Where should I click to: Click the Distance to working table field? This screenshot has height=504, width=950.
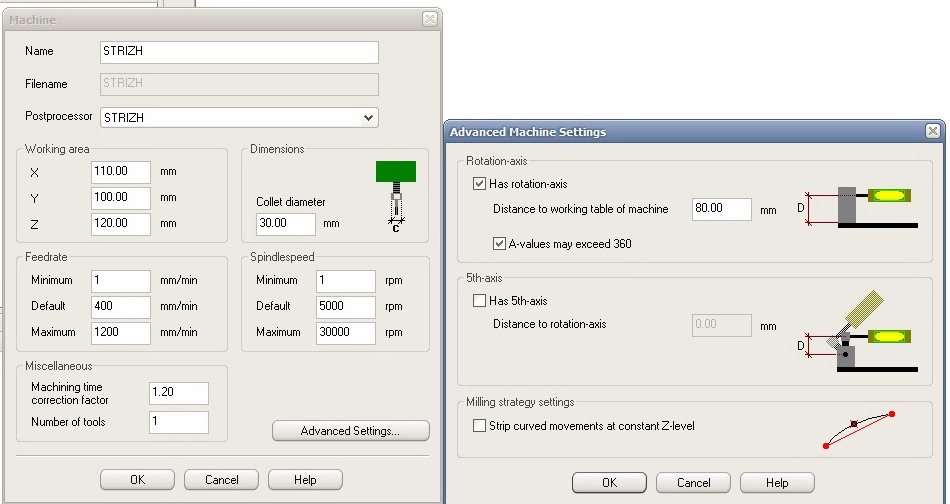(x=722, y=210)
